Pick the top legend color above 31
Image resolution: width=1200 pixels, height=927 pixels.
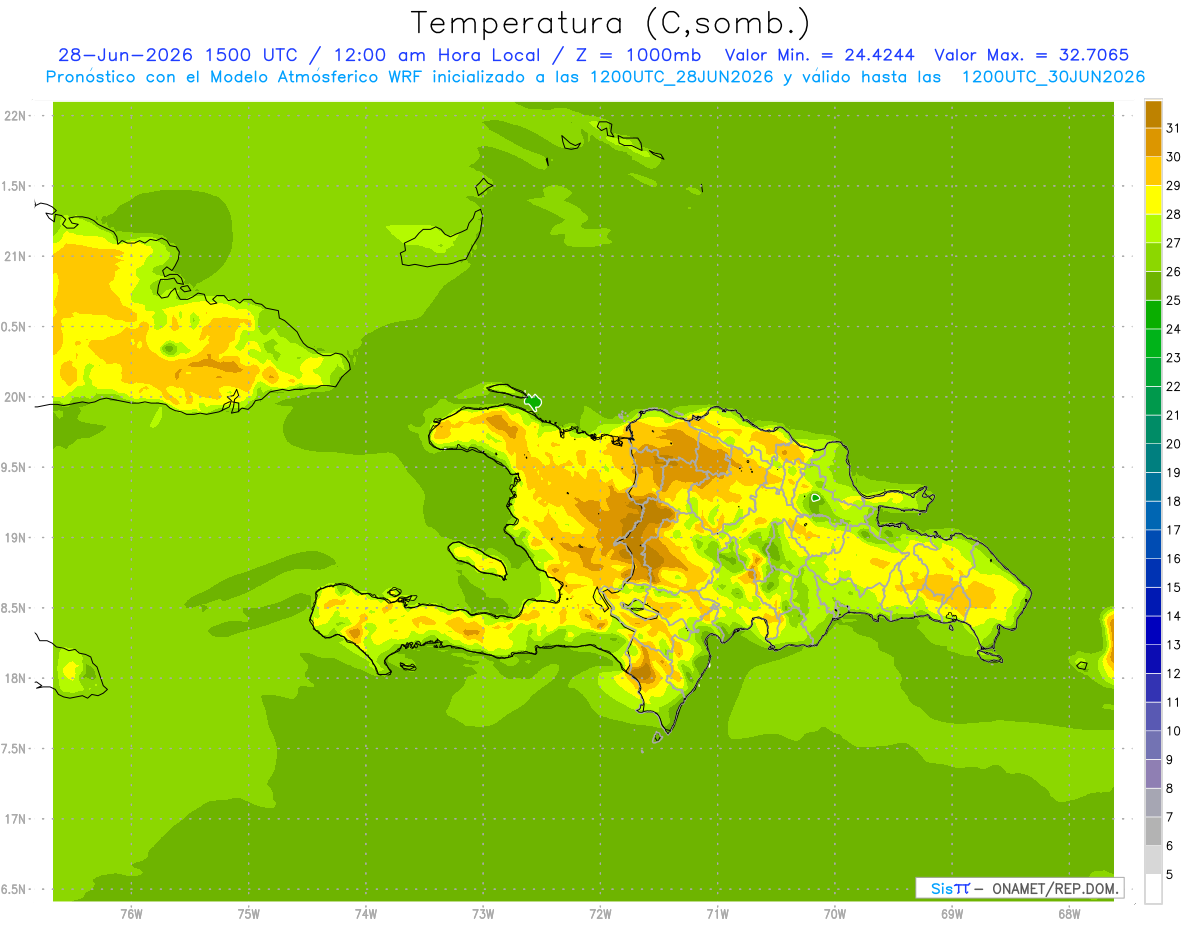pyautogui.click(x=1153, y=114)
